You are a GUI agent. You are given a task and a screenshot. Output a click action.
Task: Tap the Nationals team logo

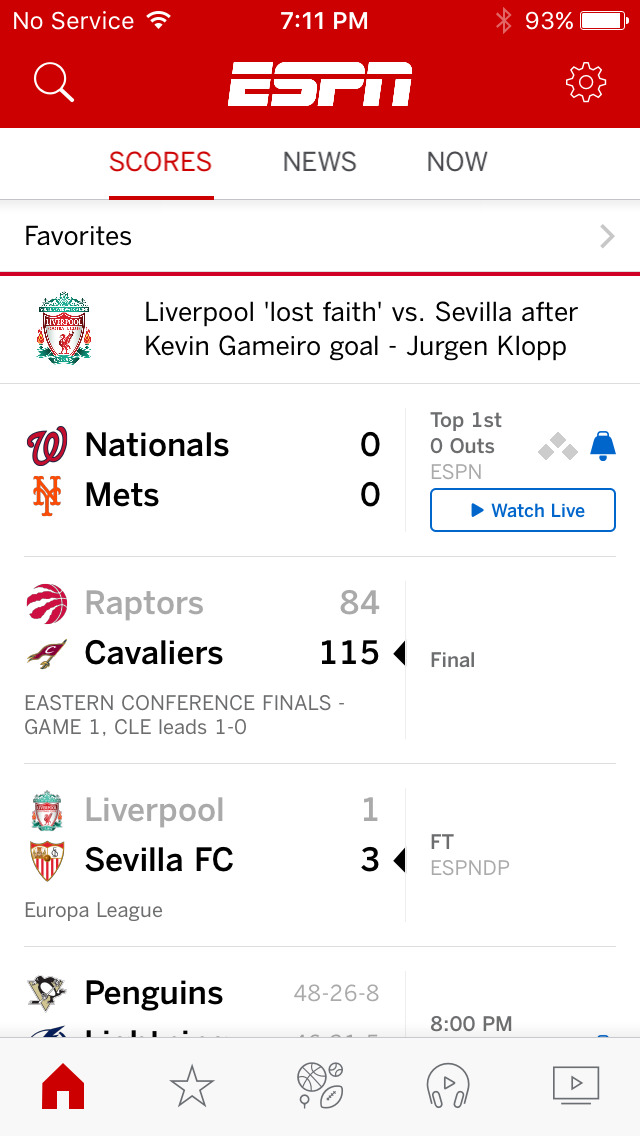coord(46,446)
